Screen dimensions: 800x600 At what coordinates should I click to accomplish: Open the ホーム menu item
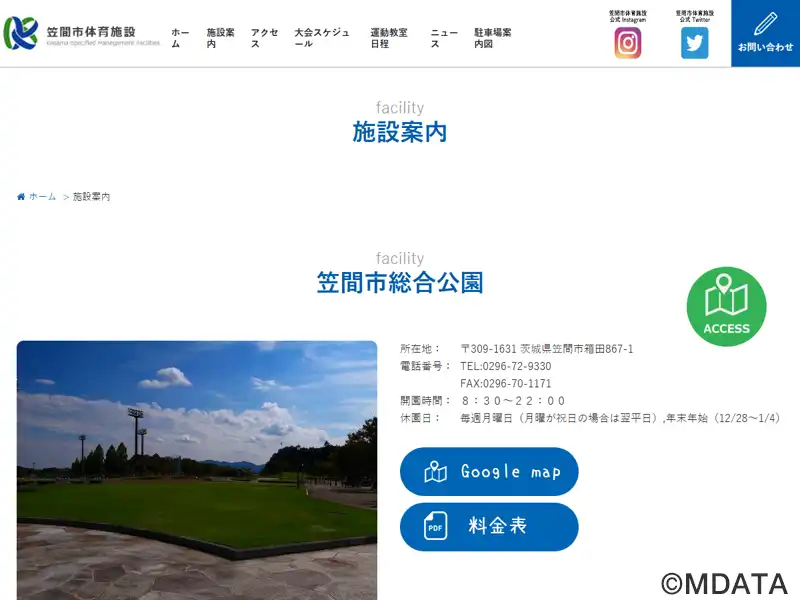[x=180, y=38]
